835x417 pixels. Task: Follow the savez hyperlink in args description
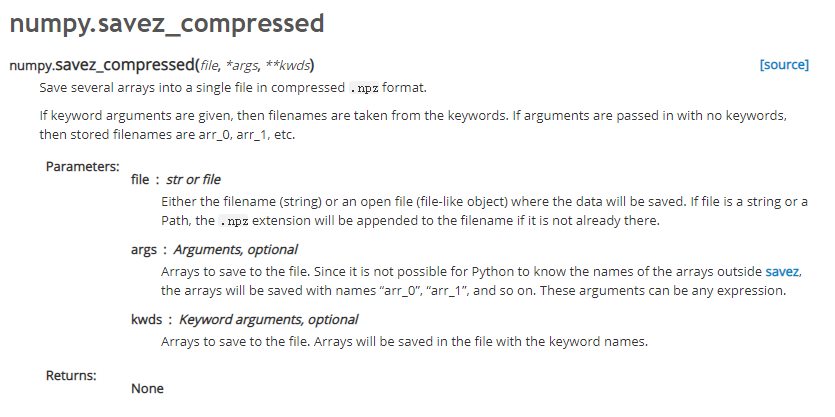pos(783,272)
